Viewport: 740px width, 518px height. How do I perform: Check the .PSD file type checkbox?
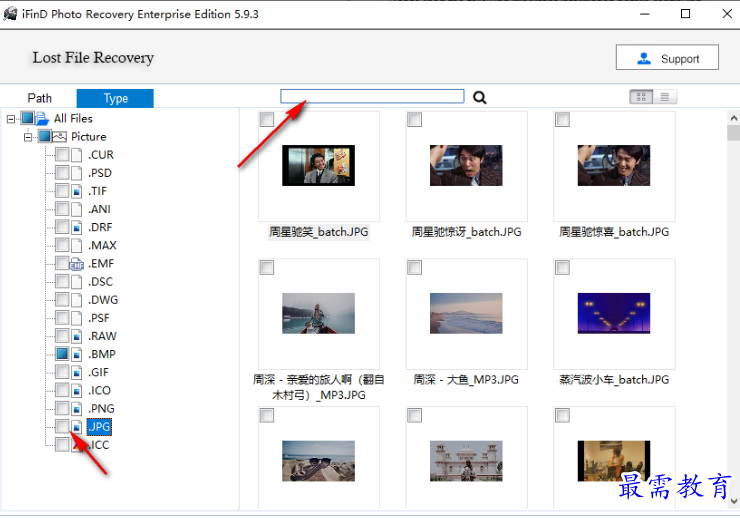click(x=62, y=172)
